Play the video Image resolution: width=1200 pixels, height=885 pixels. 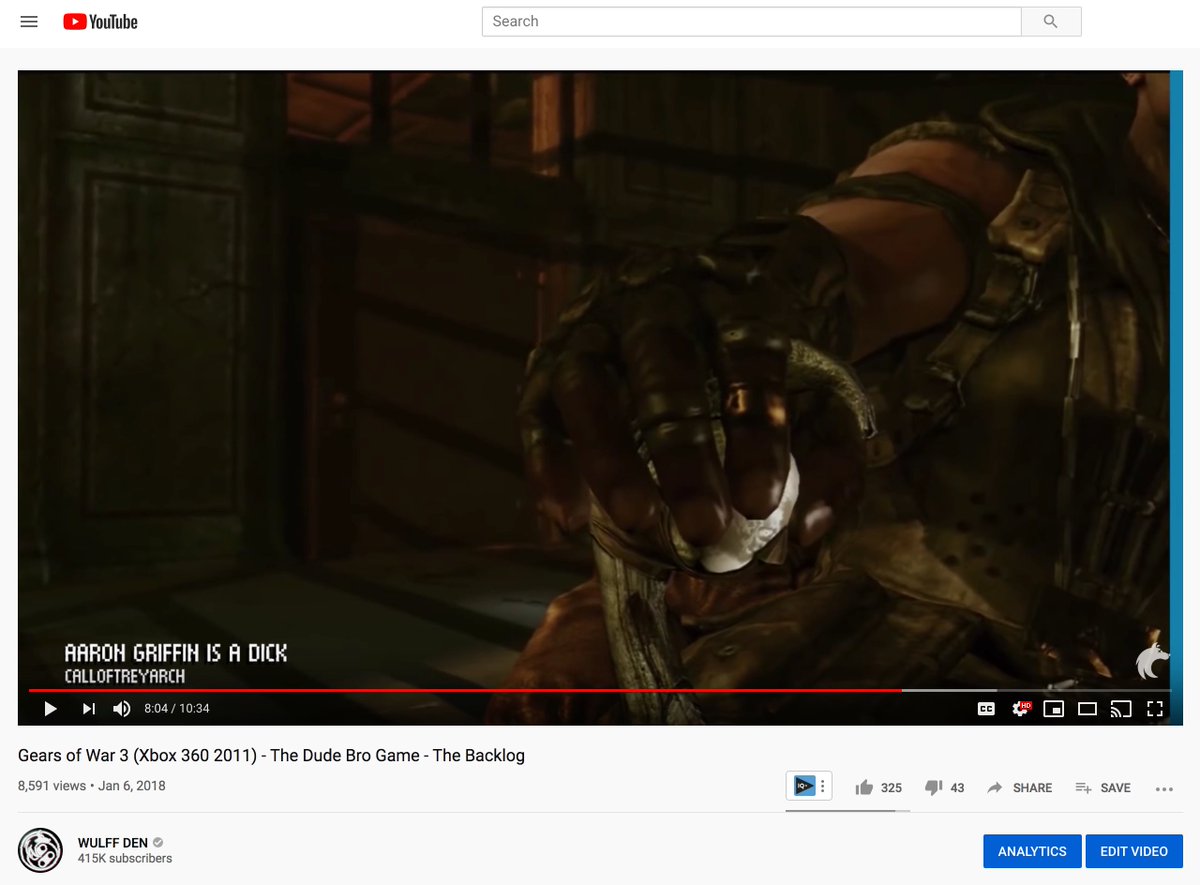(x=50, y=709)
